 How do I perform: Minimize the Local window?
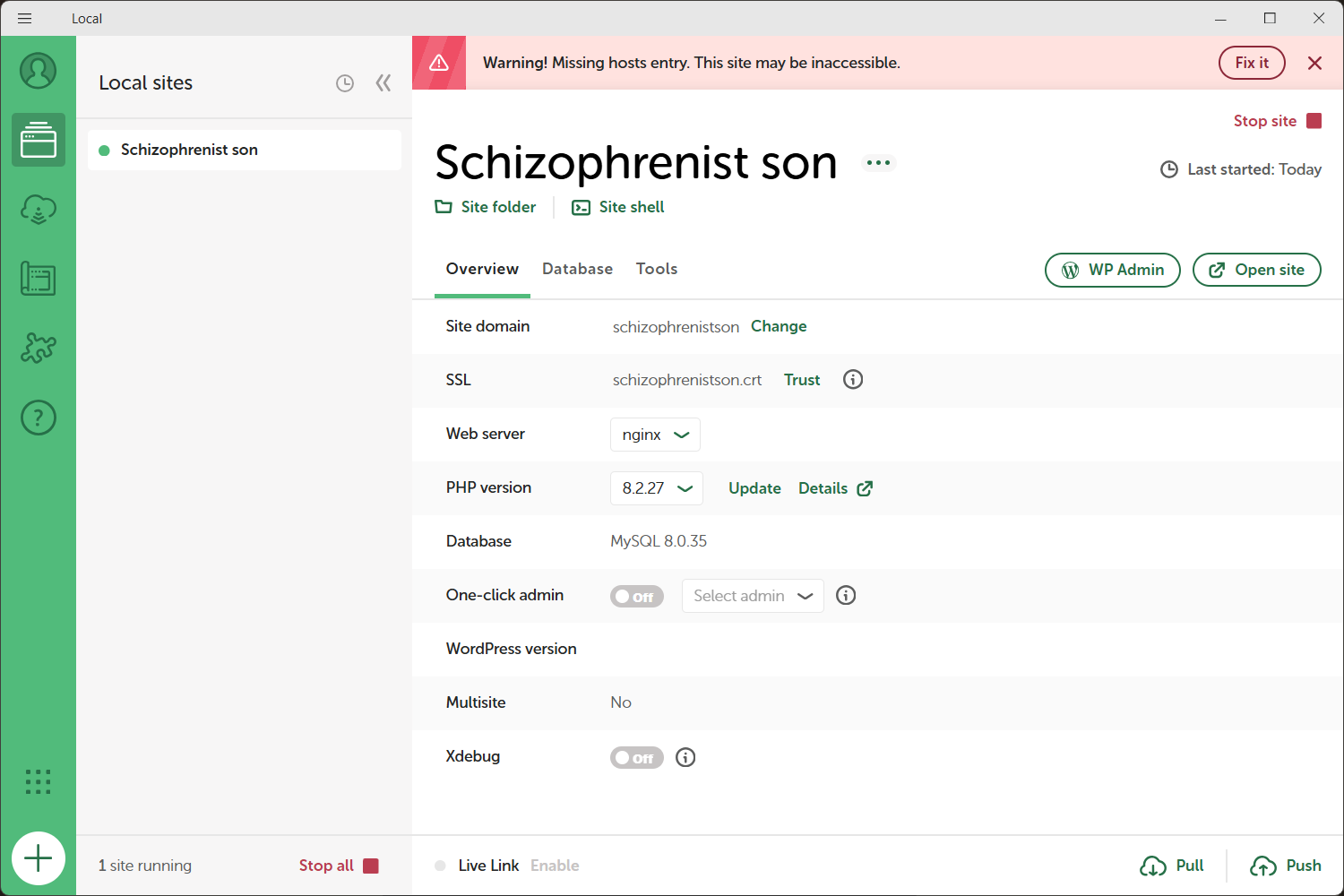point(1220,18)
